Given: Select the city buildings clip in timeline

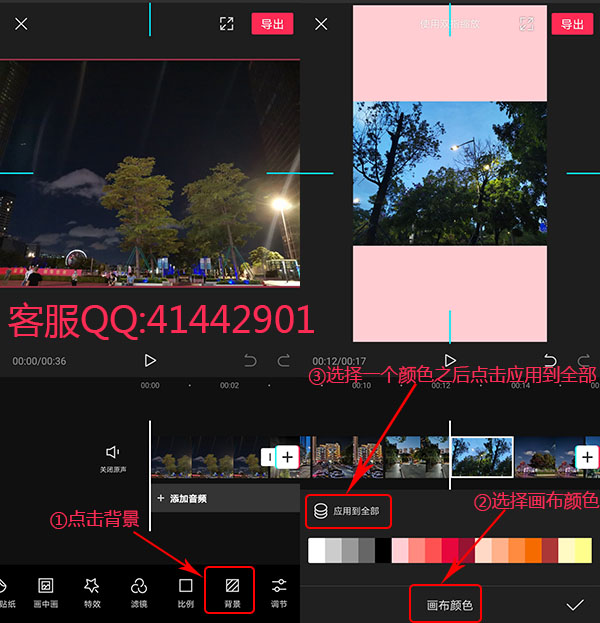Looking at the screenshot, I should tap(348, 457).
